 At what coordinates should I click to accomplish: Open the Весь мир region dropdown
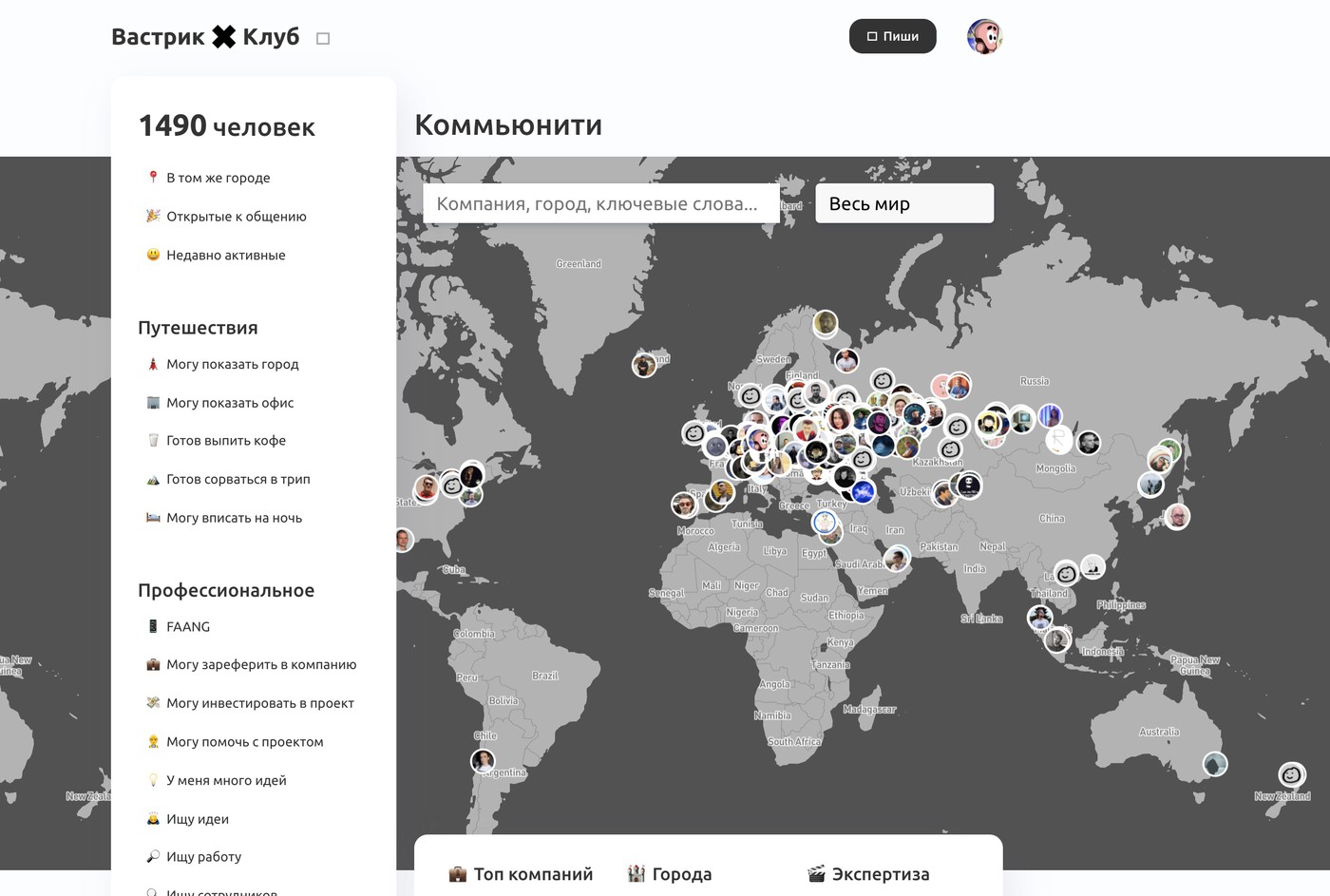(x=903, y=203)
